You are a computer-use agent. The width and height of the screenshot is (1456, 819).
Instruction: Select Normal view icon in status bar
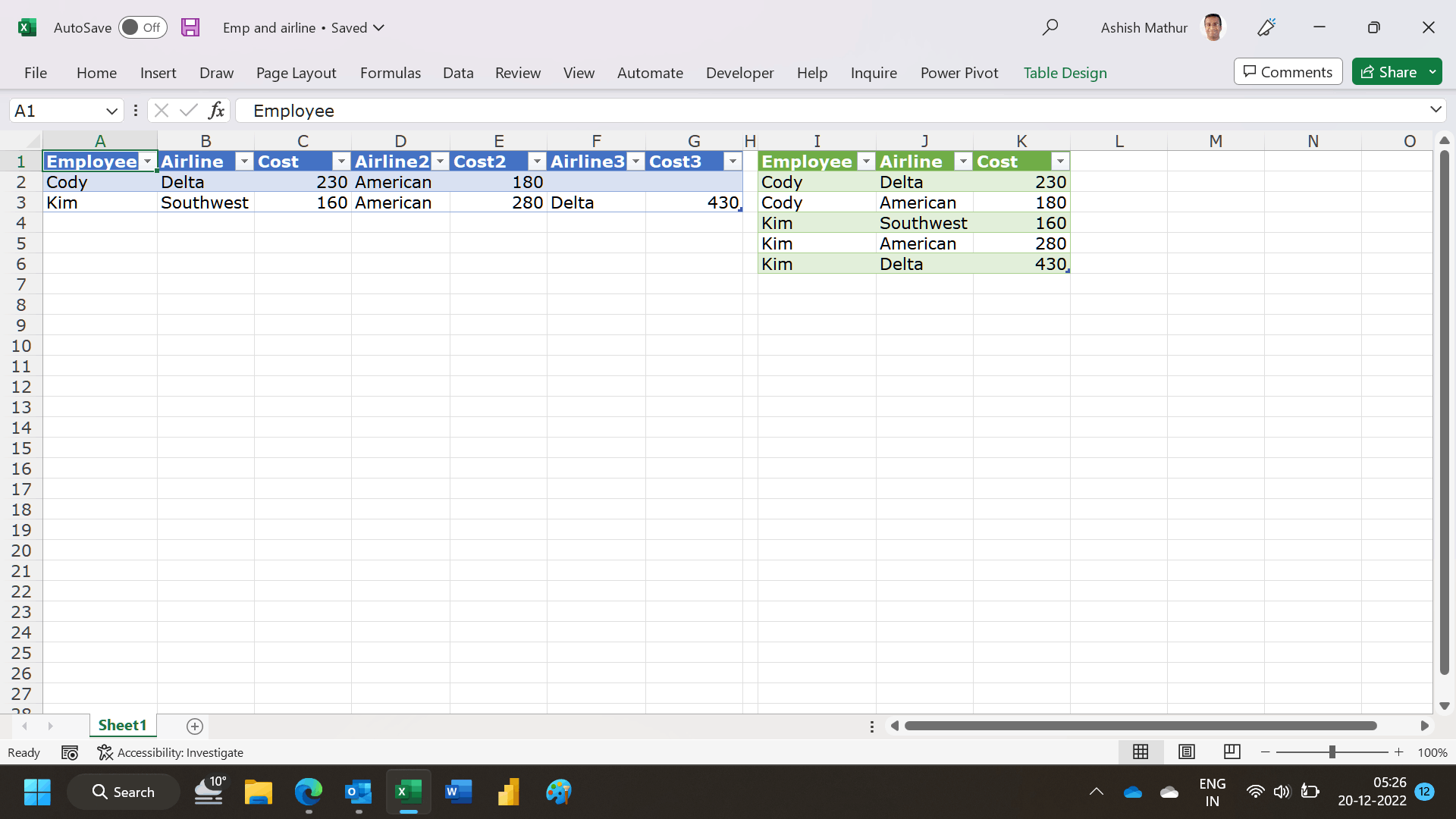coord(1141,752)
